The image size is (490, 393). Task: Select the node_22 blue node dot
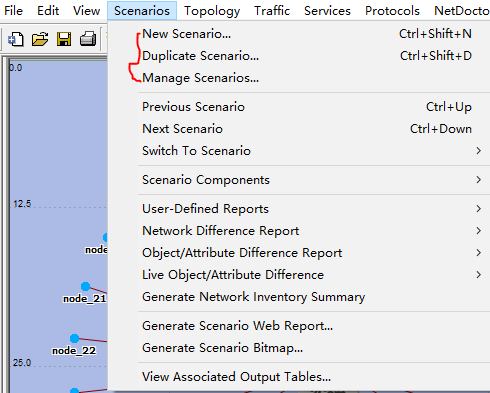74,338
